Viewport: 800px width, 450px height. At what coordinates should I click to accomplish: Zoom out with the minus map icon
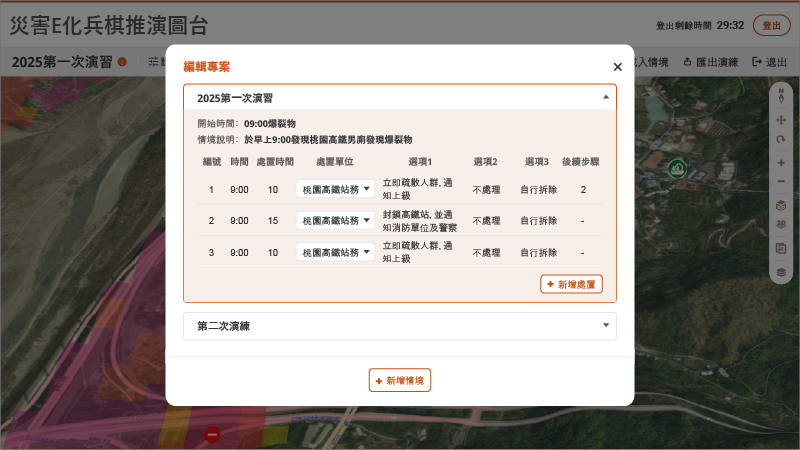pos(781,182)
